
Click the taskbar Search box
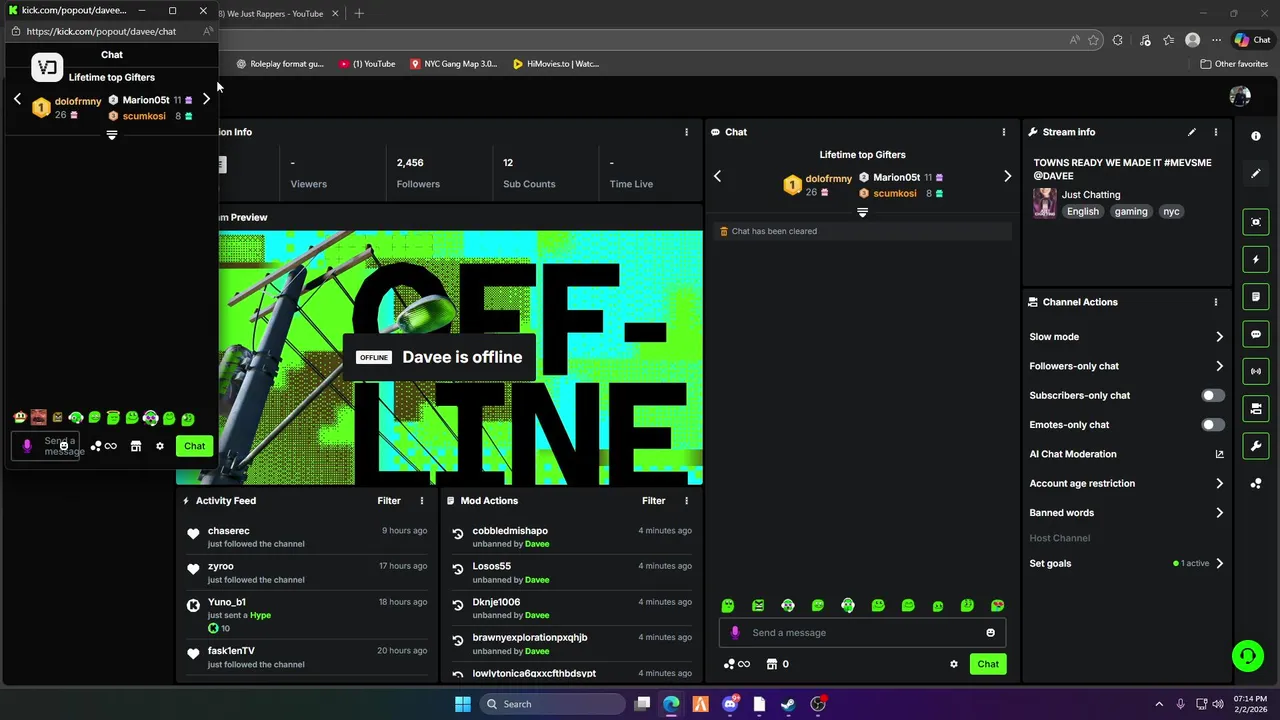[x=551, y=704]
